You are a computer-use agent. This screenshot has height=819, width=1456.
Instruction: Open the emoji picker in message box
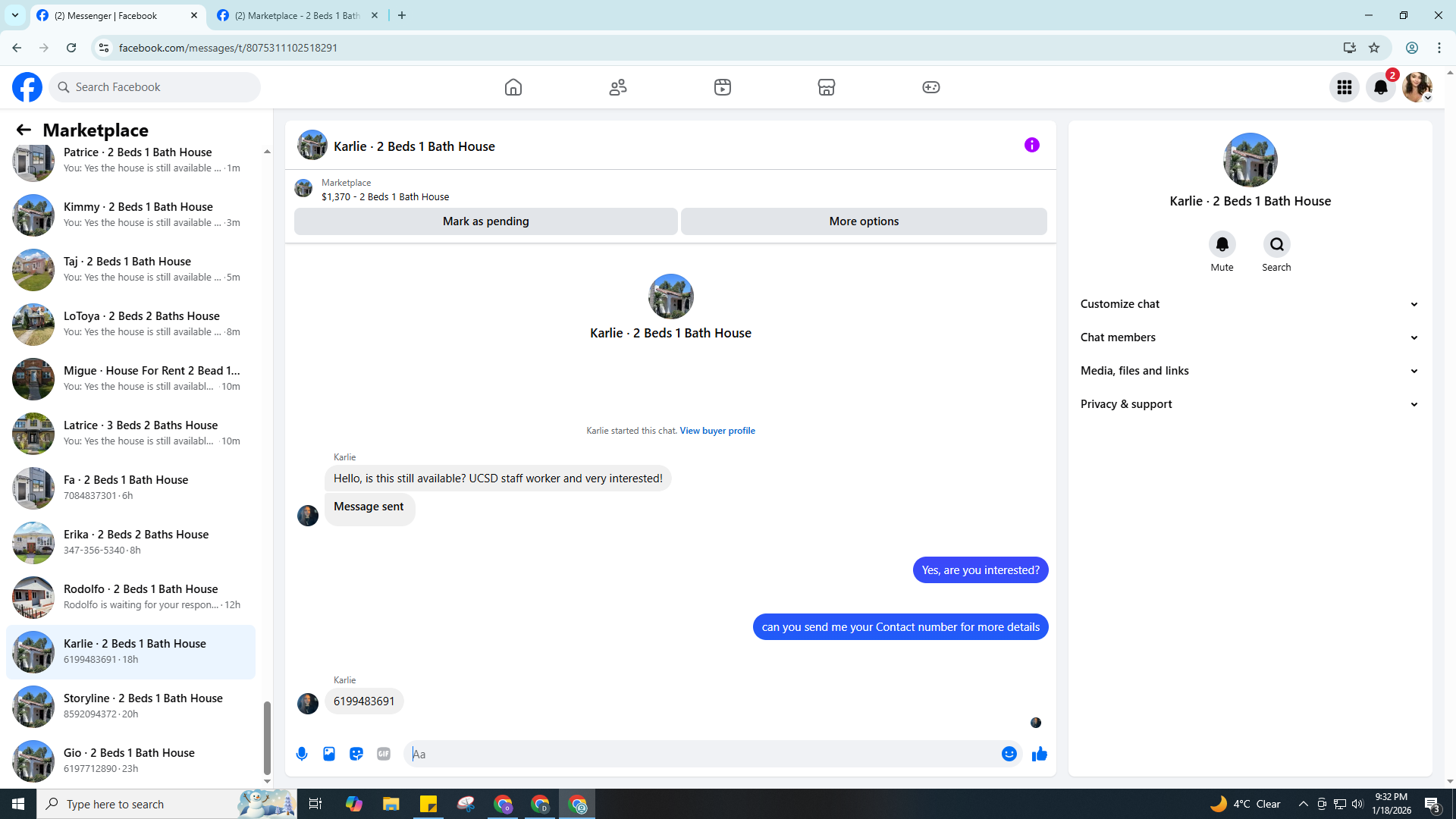pyautogui.click(x=1009, y=754)
